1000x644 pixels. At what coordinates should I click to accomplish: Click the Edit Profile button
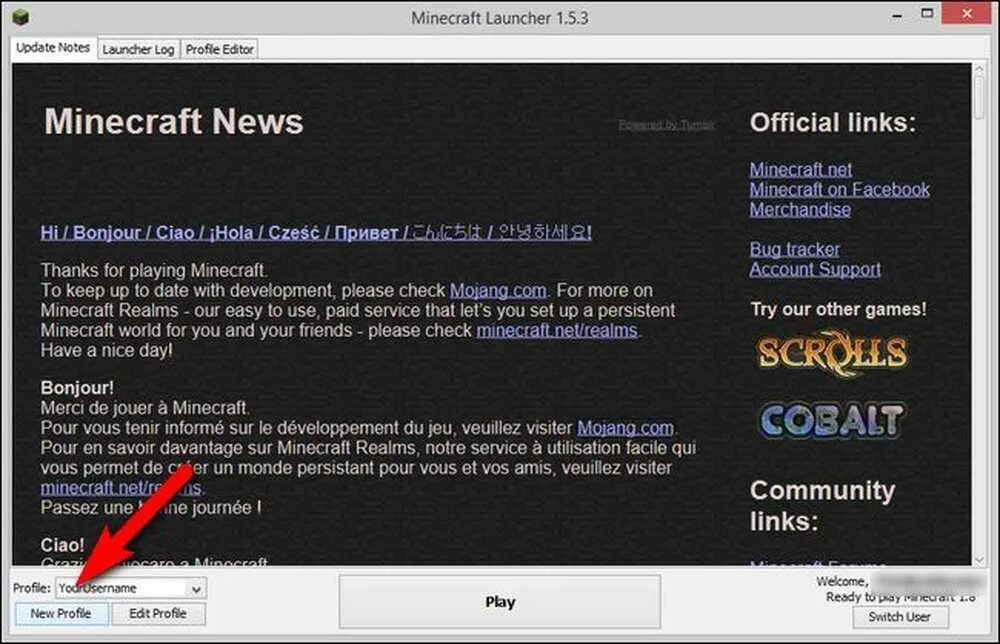point(158,613)
